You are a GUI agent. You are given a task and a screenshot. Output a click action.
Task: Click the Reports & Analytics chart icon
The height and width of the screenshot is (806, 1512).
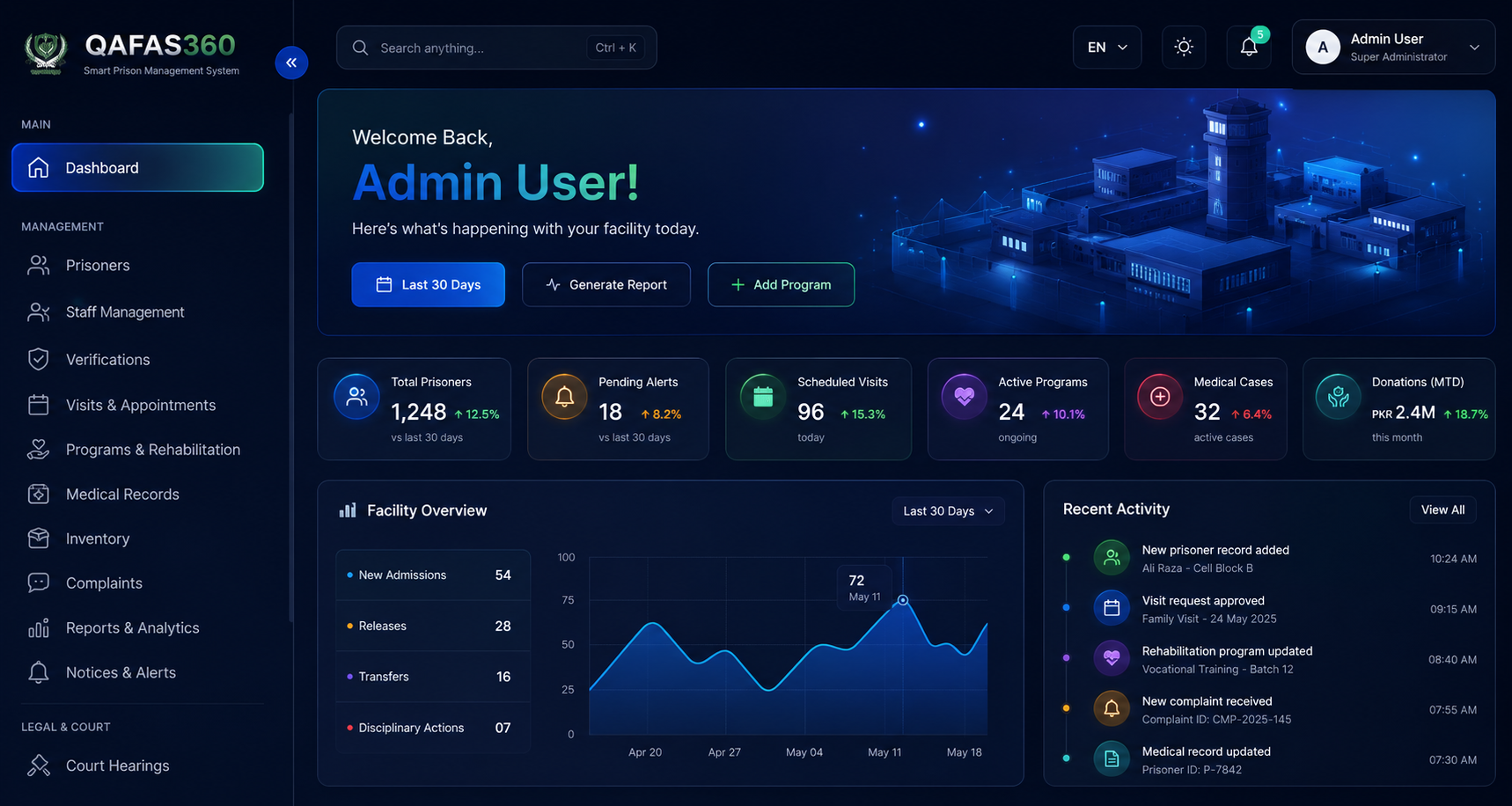(39, 627)
